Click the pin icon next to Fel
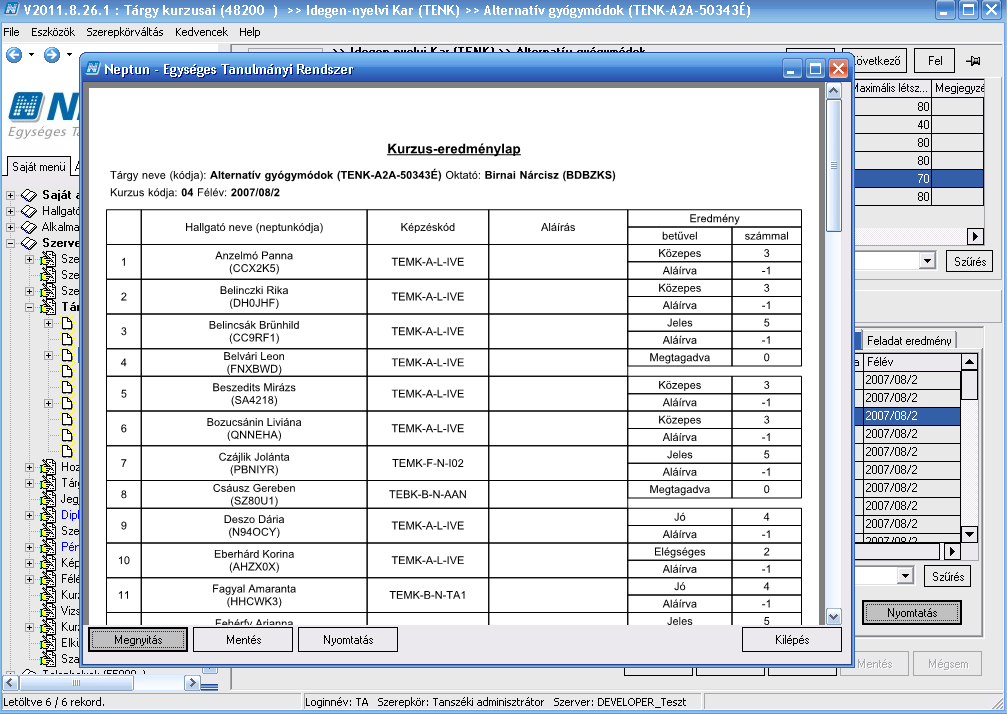Viewport: 1007px width, 714px height. [x=973, y=61]
